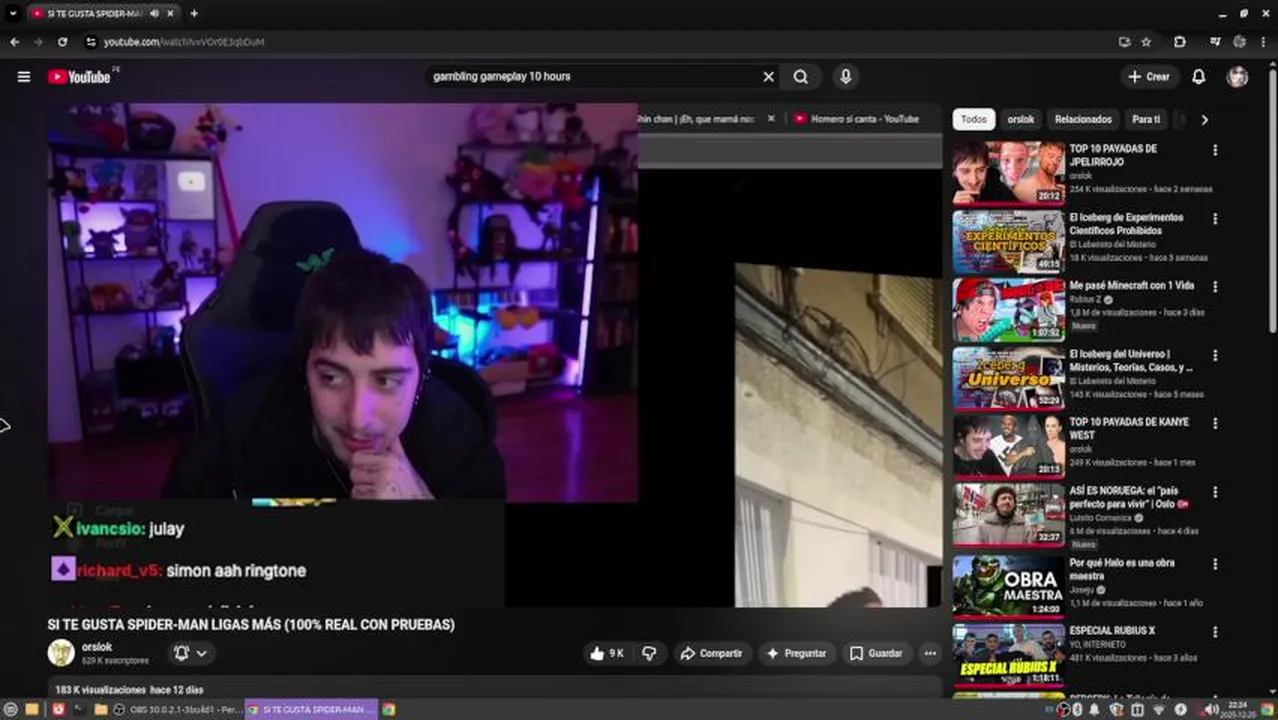Viewport: 1278px width, 720px height.
Task: Open the account avatar menu
Action: [1238, 77]
